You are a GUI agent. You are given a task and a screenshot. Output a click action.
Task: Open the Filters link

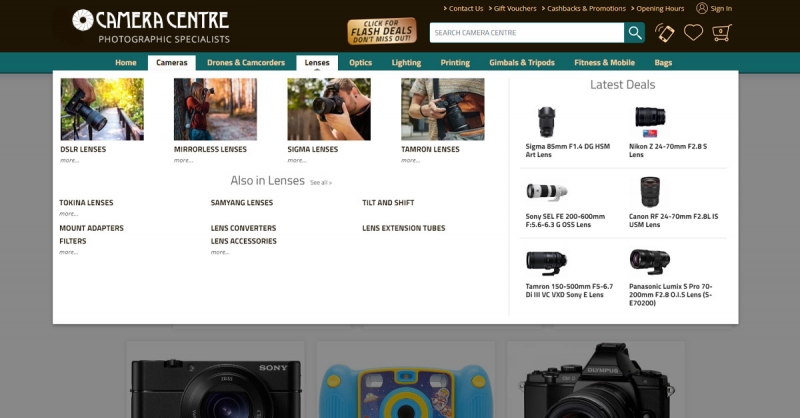(x=73, y=241)
